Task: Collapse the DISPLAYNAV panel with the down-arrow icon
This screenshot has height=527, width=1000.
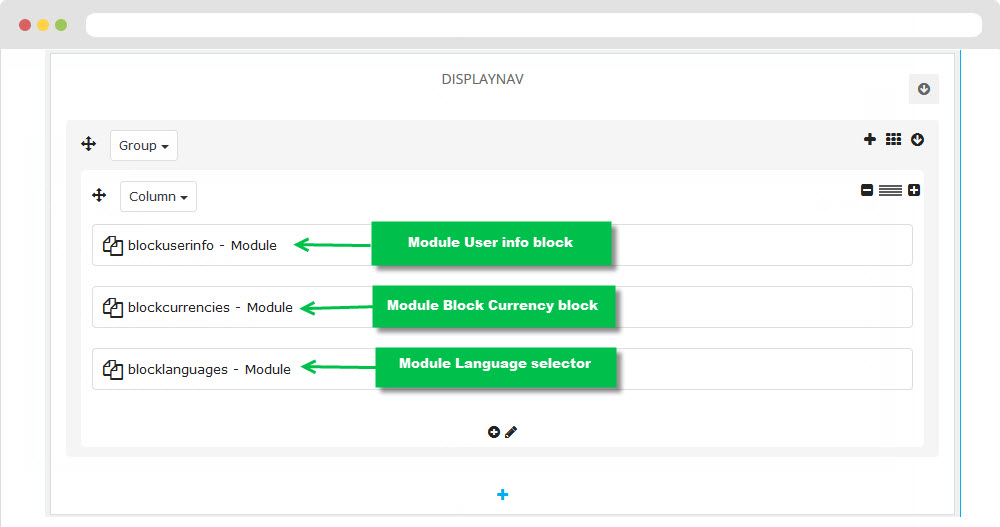Action: point(923,89)
